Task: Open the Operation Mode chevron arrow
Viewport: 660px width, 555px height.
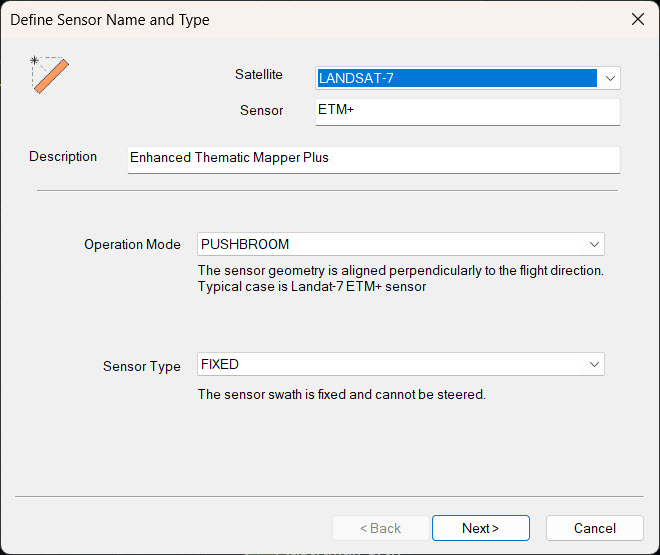Action: pos(594,244)
